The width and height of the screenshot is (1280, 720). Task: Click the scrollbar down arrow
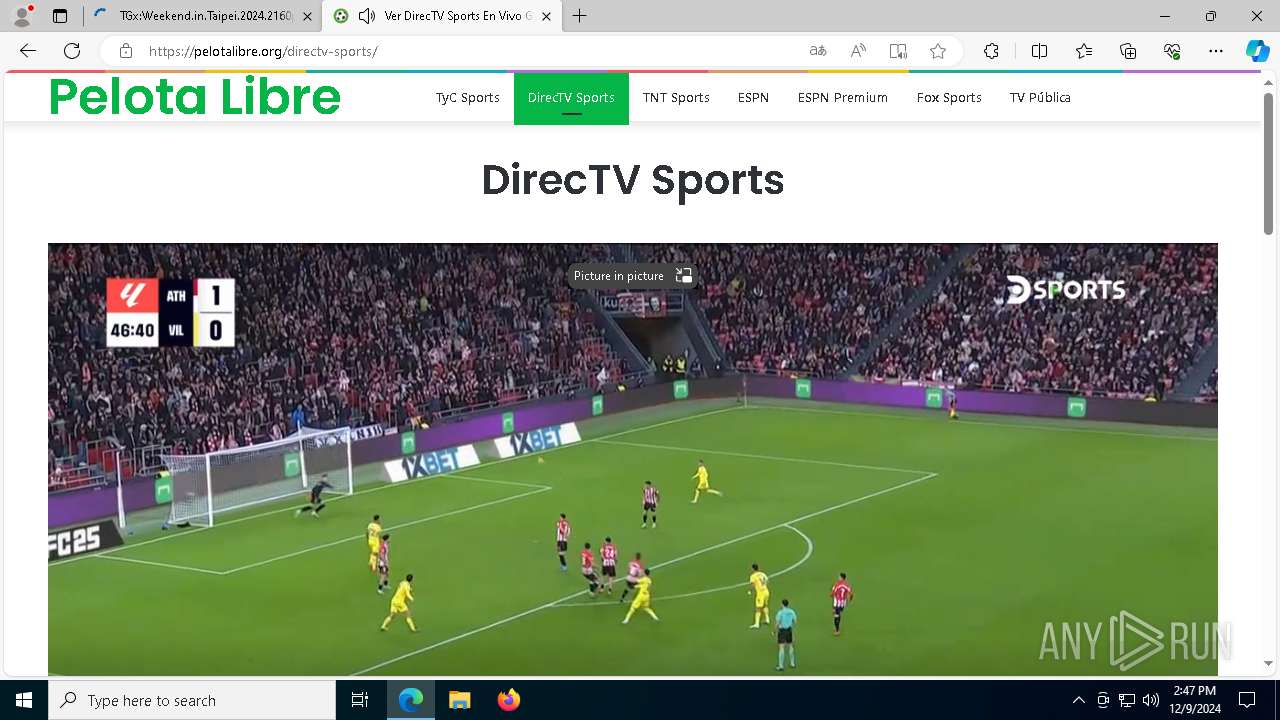click(x=1268, y=663)
